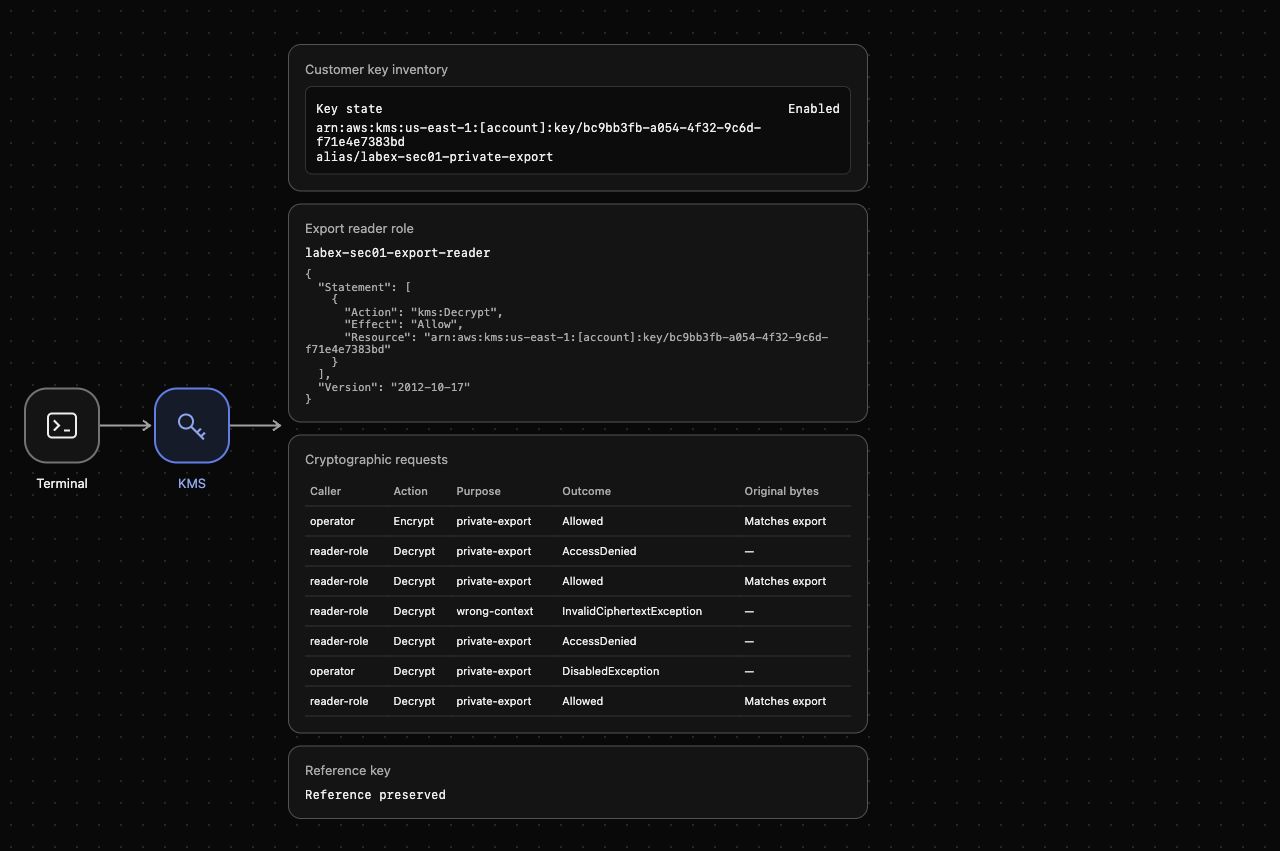The image size is (1280, 851).
Task: Select the DisabledException row outcome
Action: click(x=610, y=671)
